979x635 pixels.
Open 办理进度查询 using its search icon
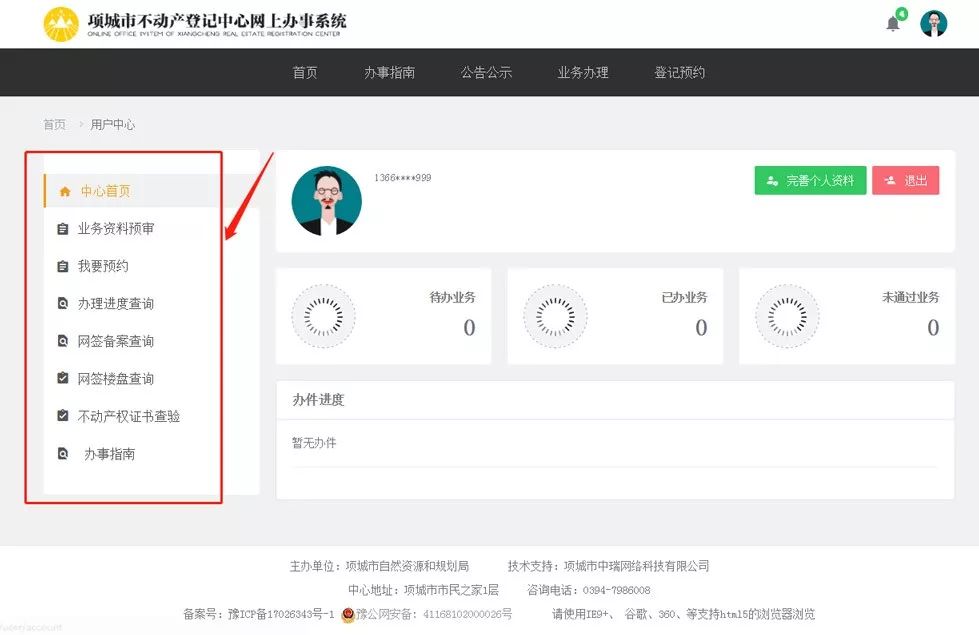coord(61,303)
